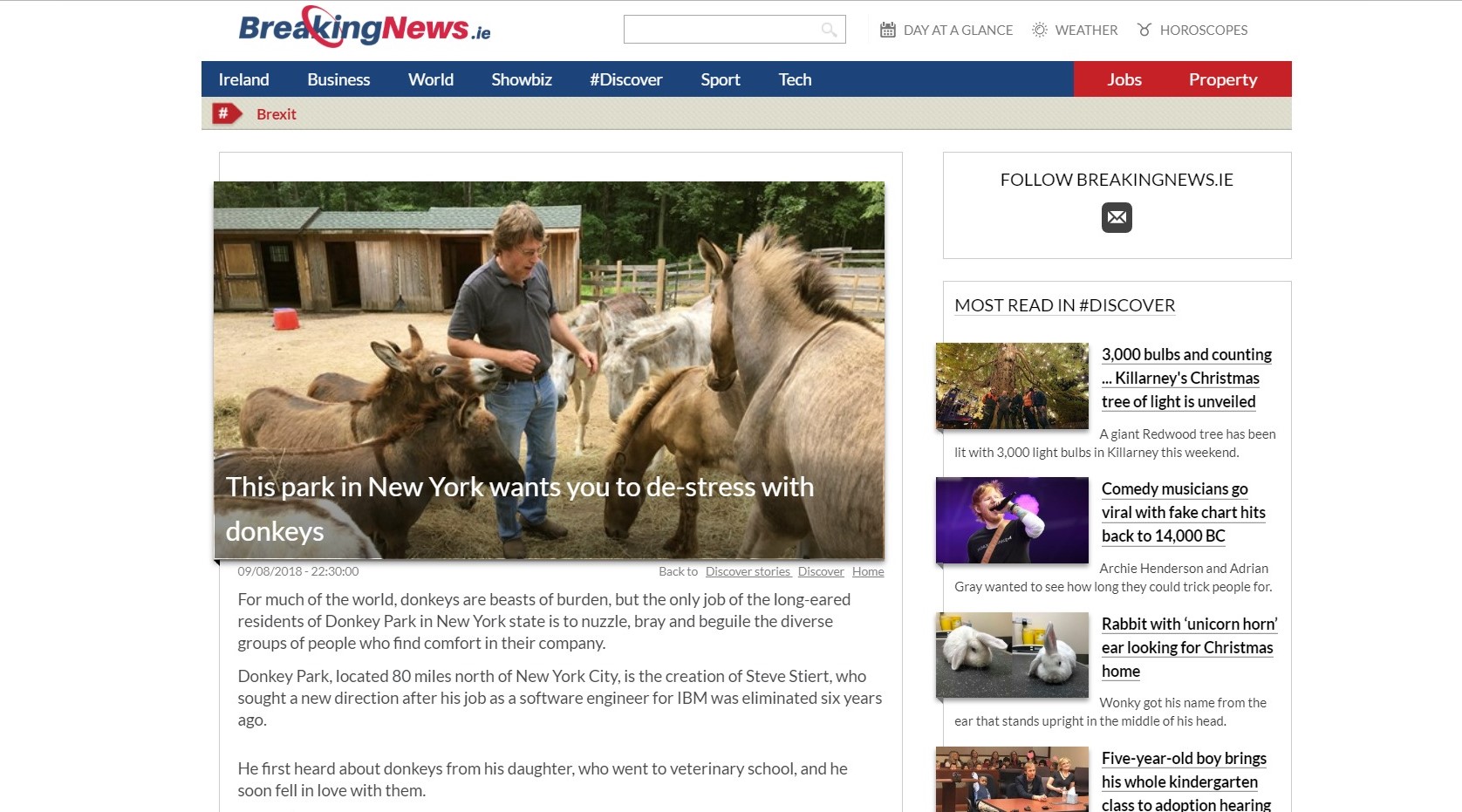Open the email follow envelope icon
1462x812 pixels.
(1117, 217)
